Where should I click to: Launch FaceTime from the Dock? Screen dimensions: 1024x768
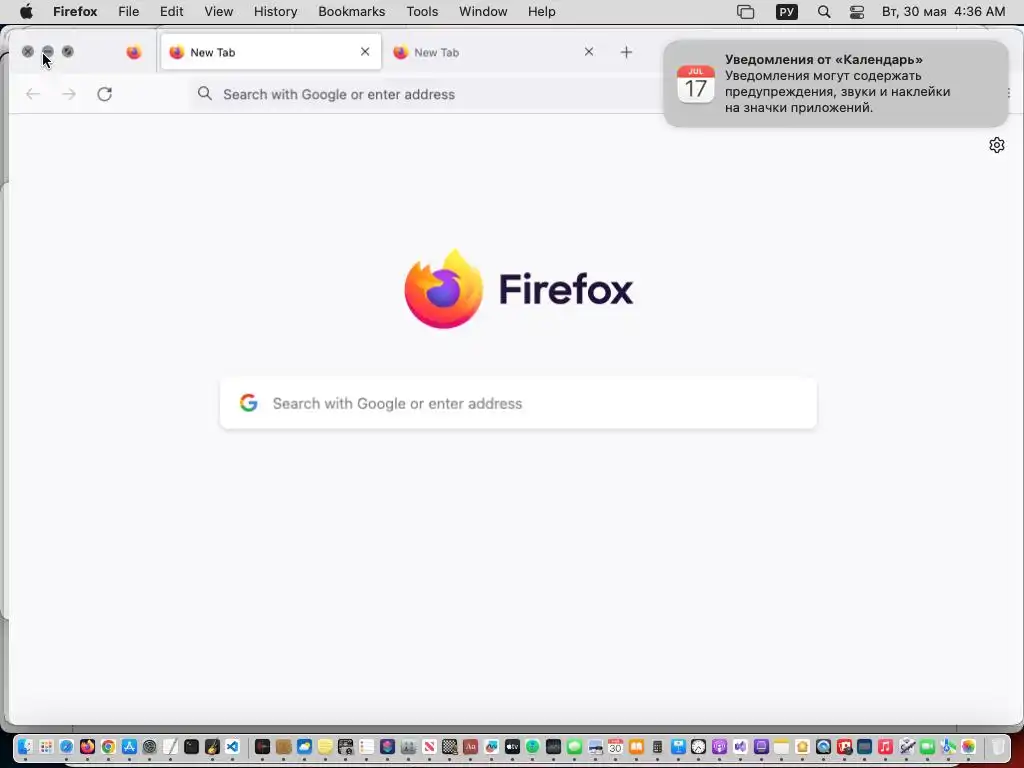pos(927,746)
